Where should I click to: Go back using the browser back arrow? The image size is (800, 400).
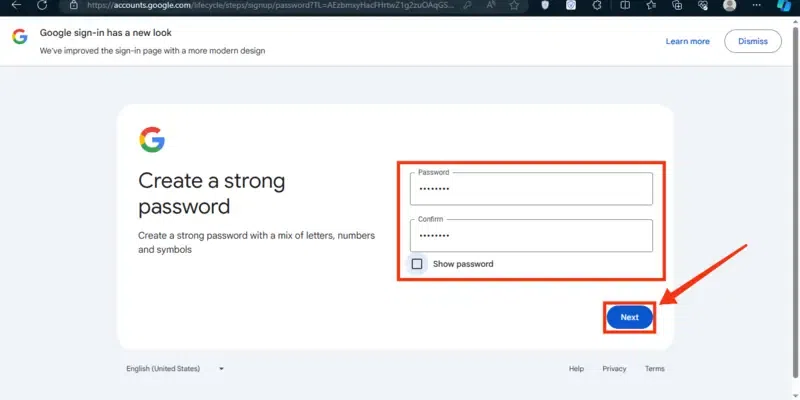coord(16,5)
